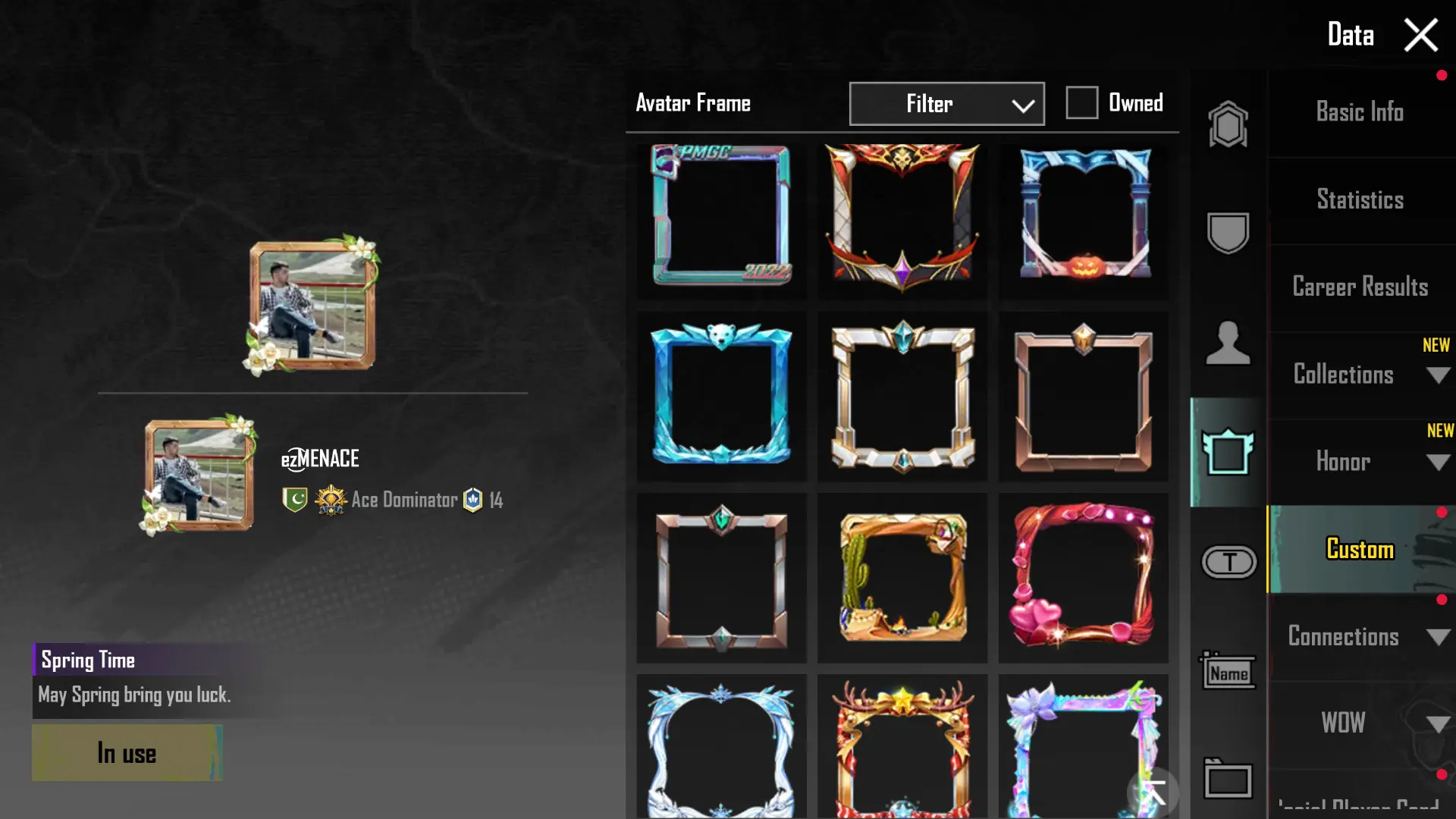Viewport: 1456px width, 819px height.
Task: Select the shield emblem sidebar icon
Action: pyautogui.click(x=1228, y=233)
